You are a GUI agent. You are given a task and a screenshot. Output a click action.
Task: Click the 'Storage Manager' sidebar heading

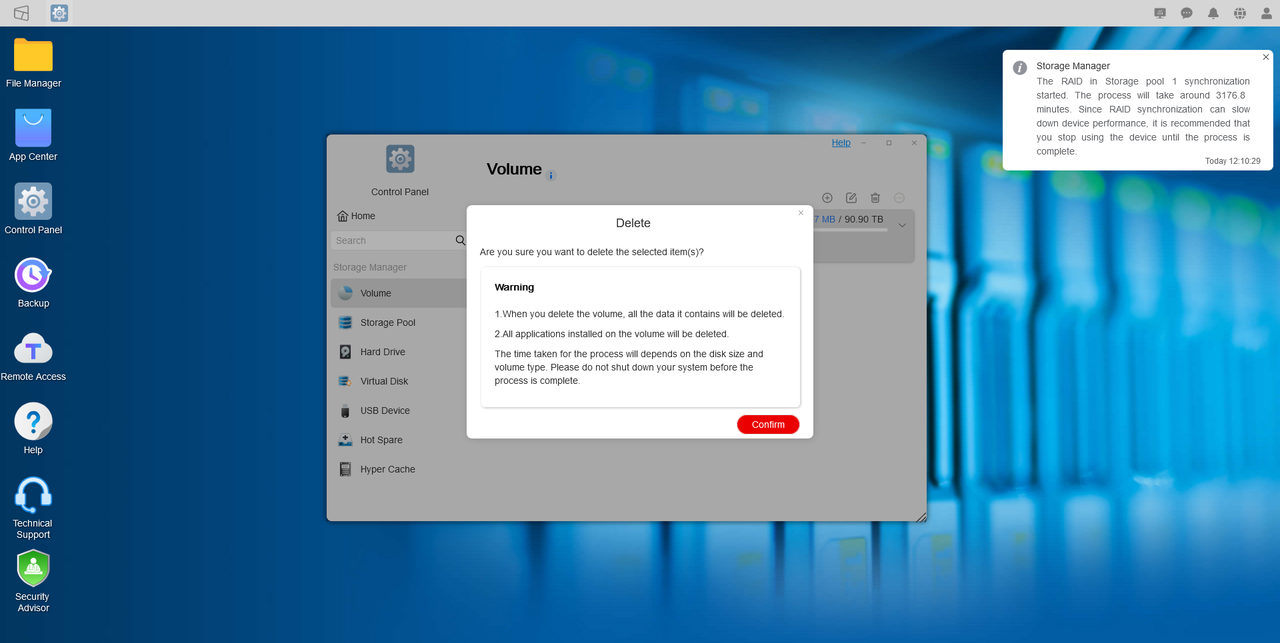[x=370, y=267]
